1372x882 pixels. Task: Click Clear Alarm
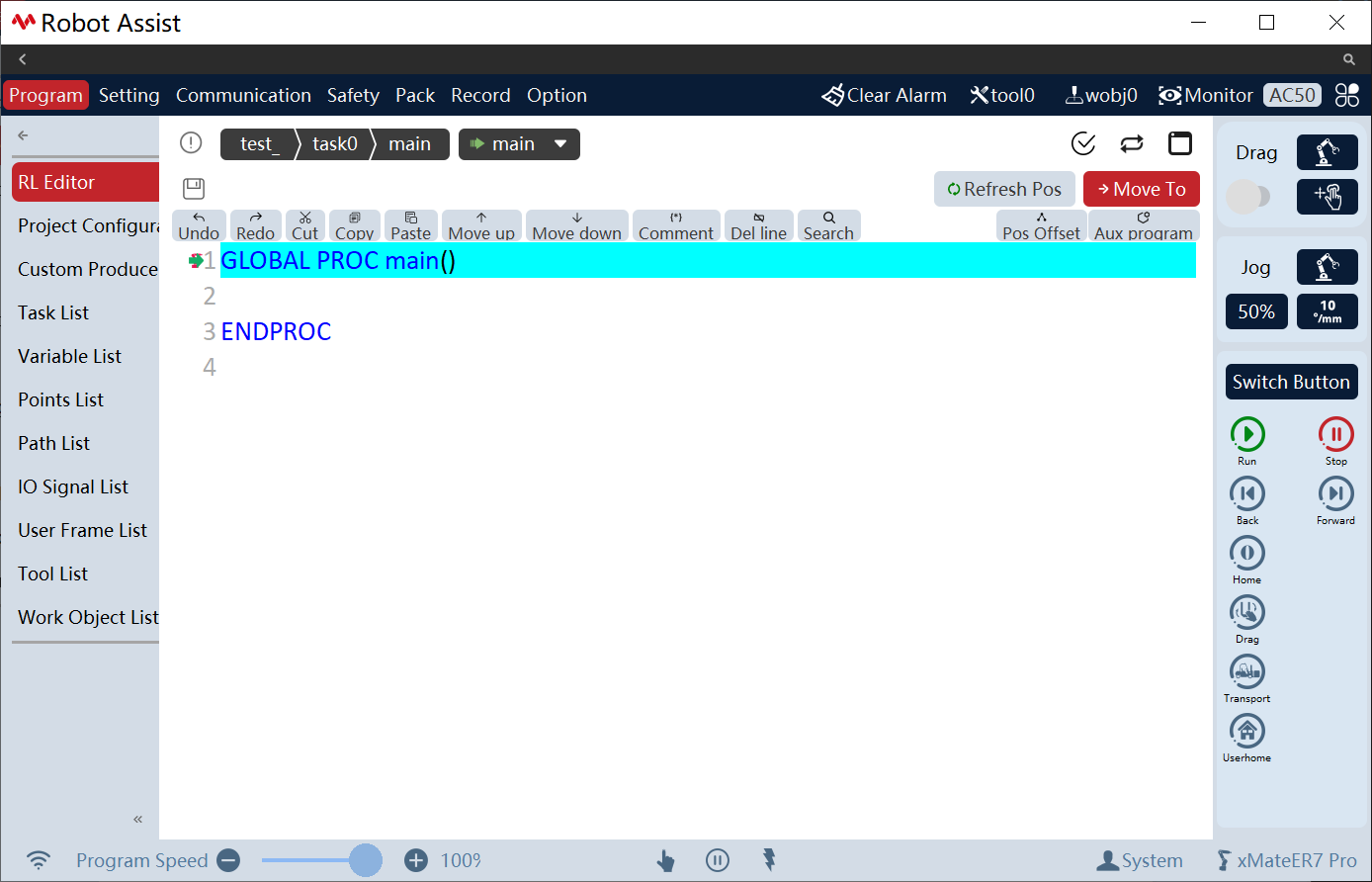click(884, 95)
